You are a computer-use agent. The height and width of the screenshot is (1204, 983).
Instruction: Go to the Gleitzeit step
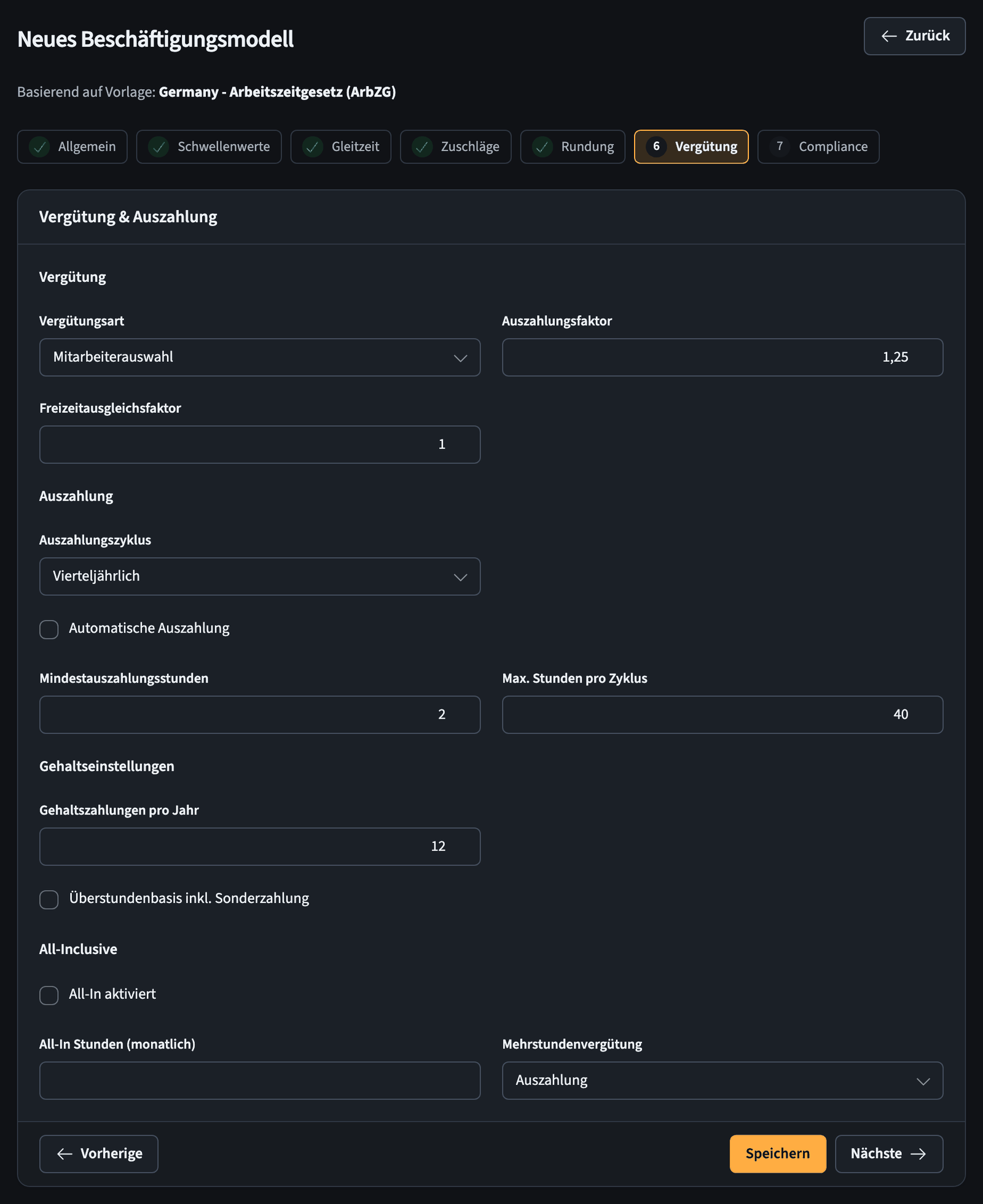point(341,147)
